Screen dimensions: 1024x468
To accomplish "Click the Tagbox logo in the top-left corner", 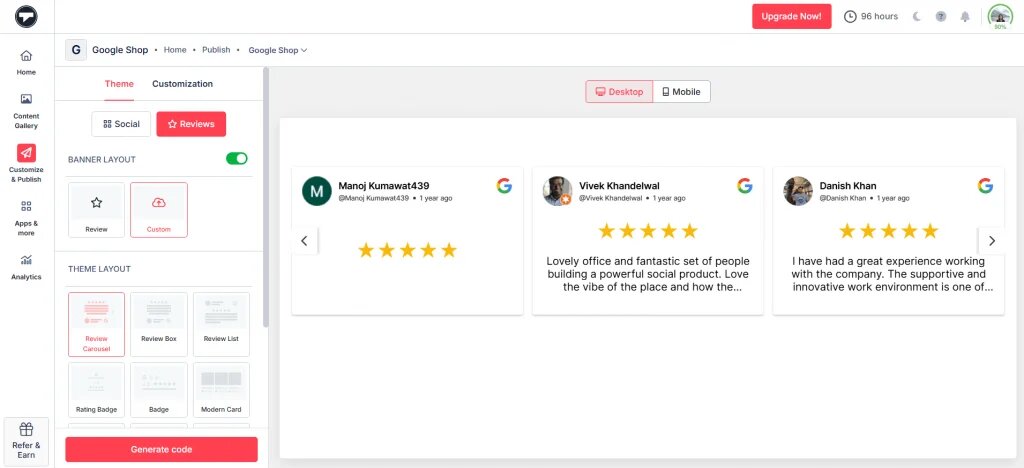I will tap(26, 16).
